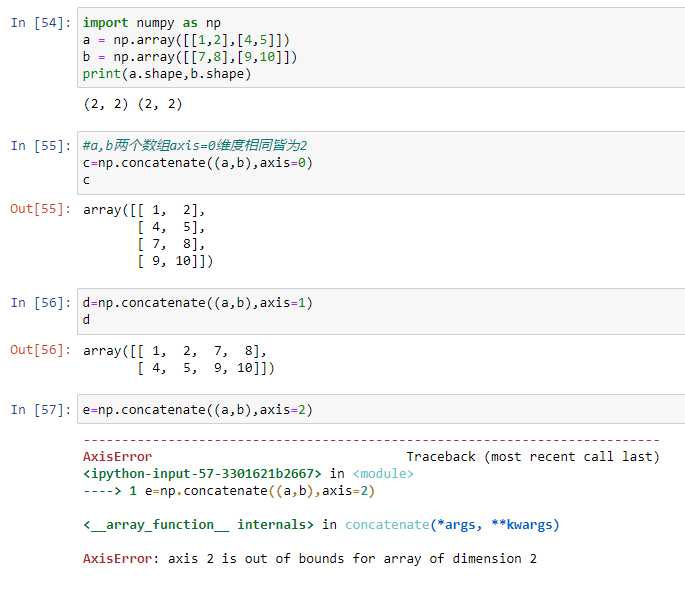Click the print(a.shape,b.shape) line

coord(167,74)
